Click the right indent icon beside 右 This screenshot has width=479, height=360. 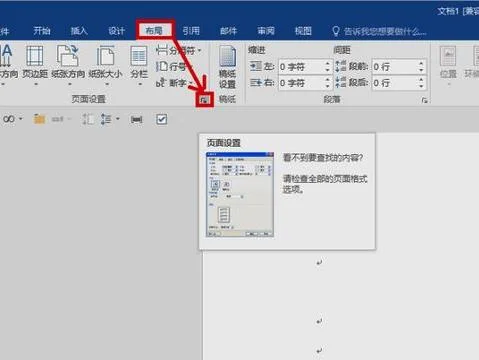[256, 82]
